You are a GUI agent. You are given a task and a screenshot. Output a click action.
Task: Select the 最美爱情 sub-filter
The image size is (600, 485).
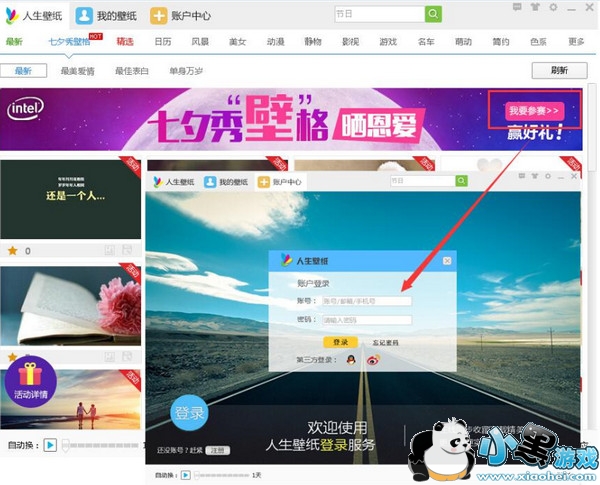coord(78,71)
